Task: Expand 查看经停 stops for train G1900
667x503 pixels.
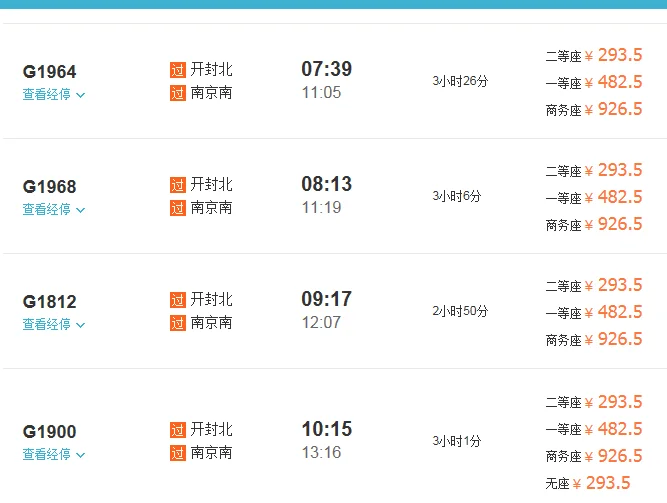Action: pos(54,455)
